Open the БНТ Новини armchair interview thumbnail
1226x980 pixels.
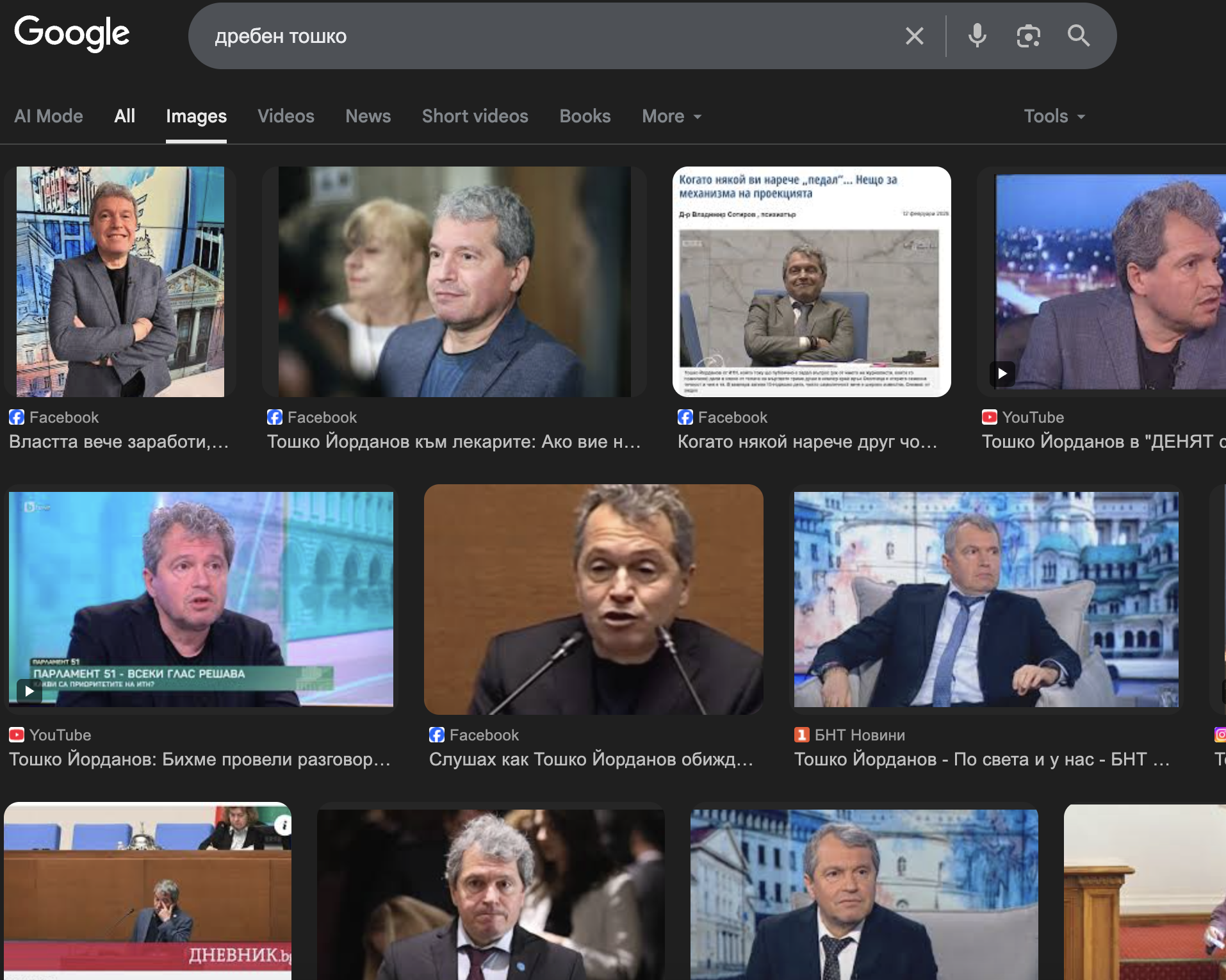(x=986, y=599)
